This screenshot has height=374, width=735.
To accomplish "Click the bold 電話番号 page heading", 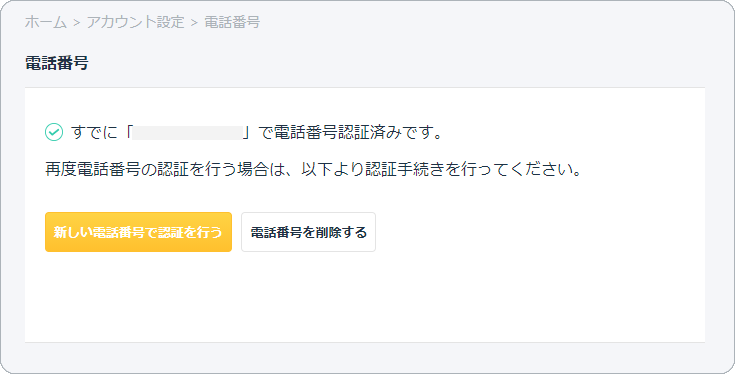I will [57, 63].
